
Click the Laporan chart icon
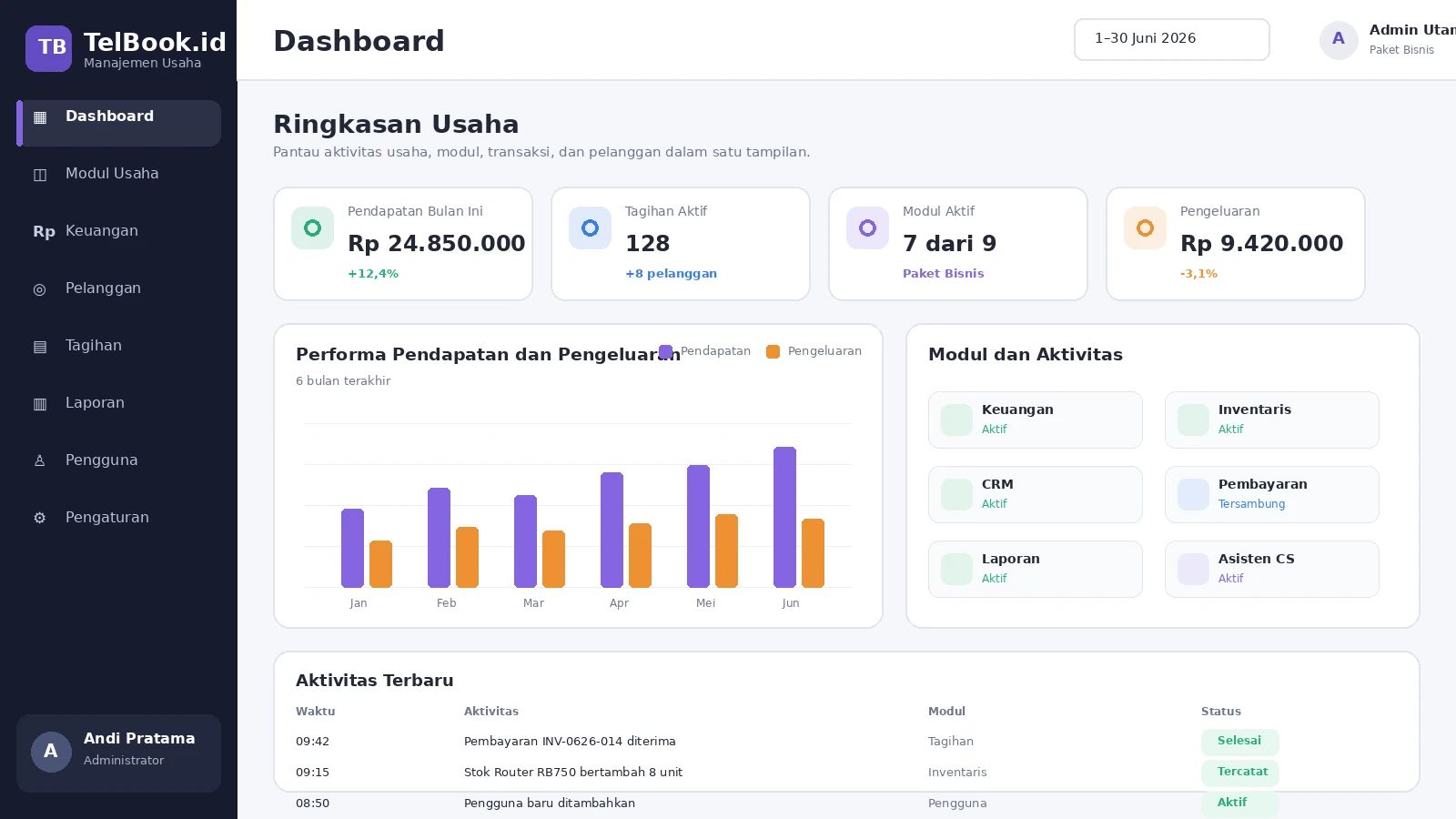40,404
